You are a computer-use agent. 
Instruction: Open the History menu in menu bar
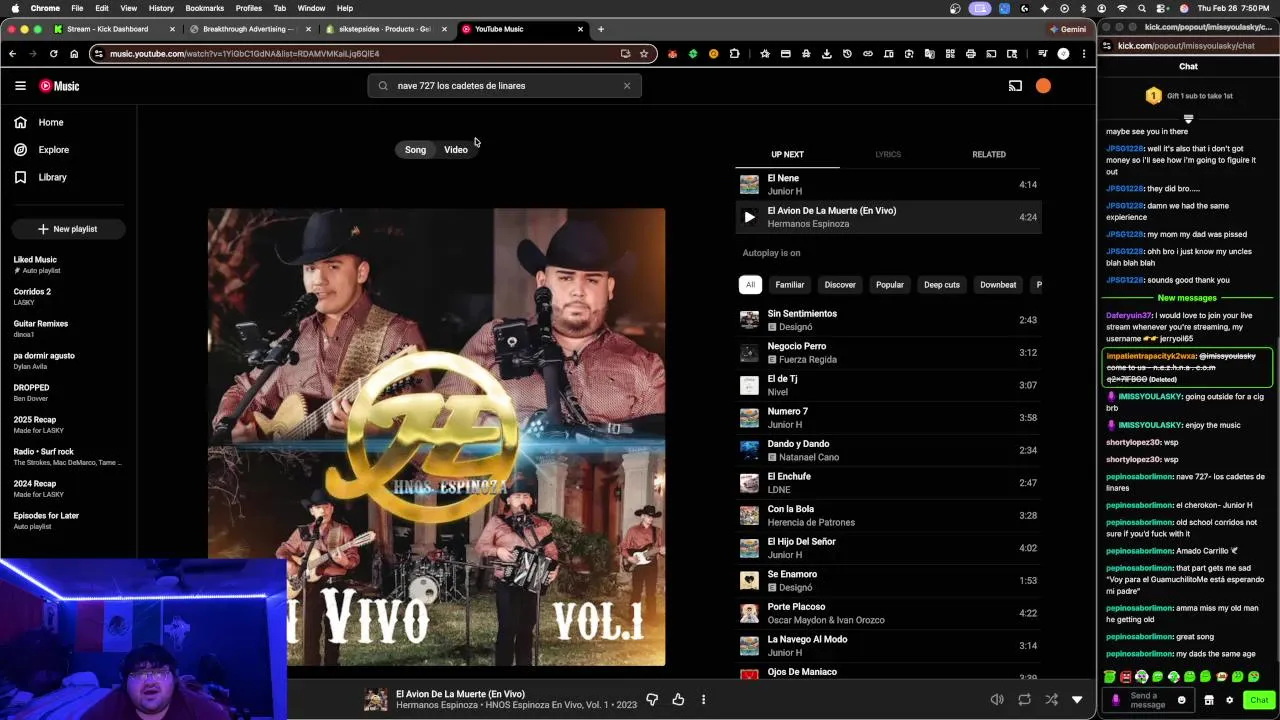tap(161, 8)
